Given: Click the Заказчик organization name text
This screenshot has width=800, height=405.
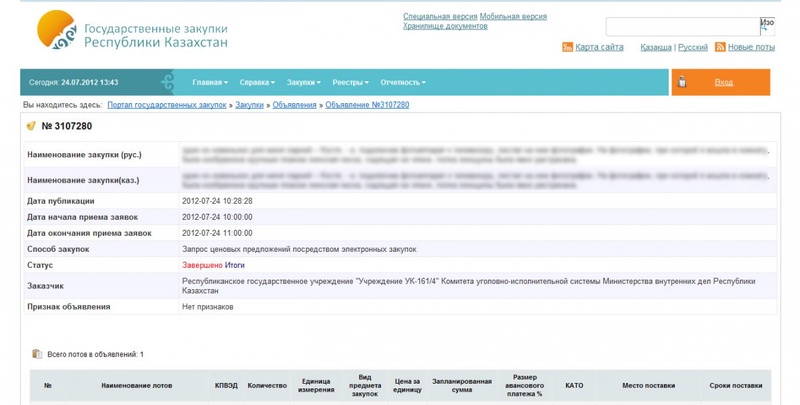Looking at the screenshot, I should 468,286.
